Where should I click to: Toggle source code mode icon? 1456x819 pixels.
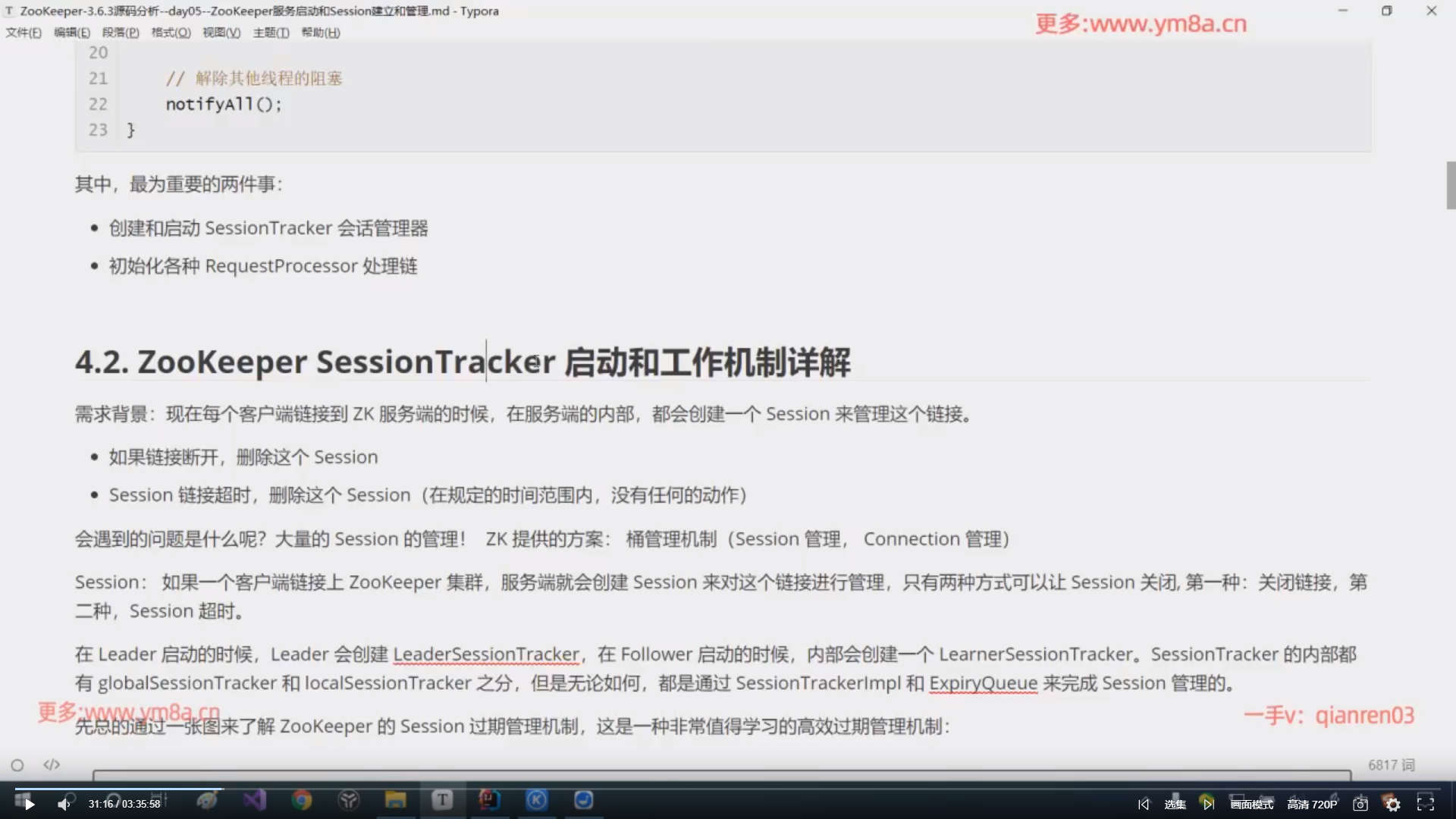pyautogui.click(x=52, y=764)
